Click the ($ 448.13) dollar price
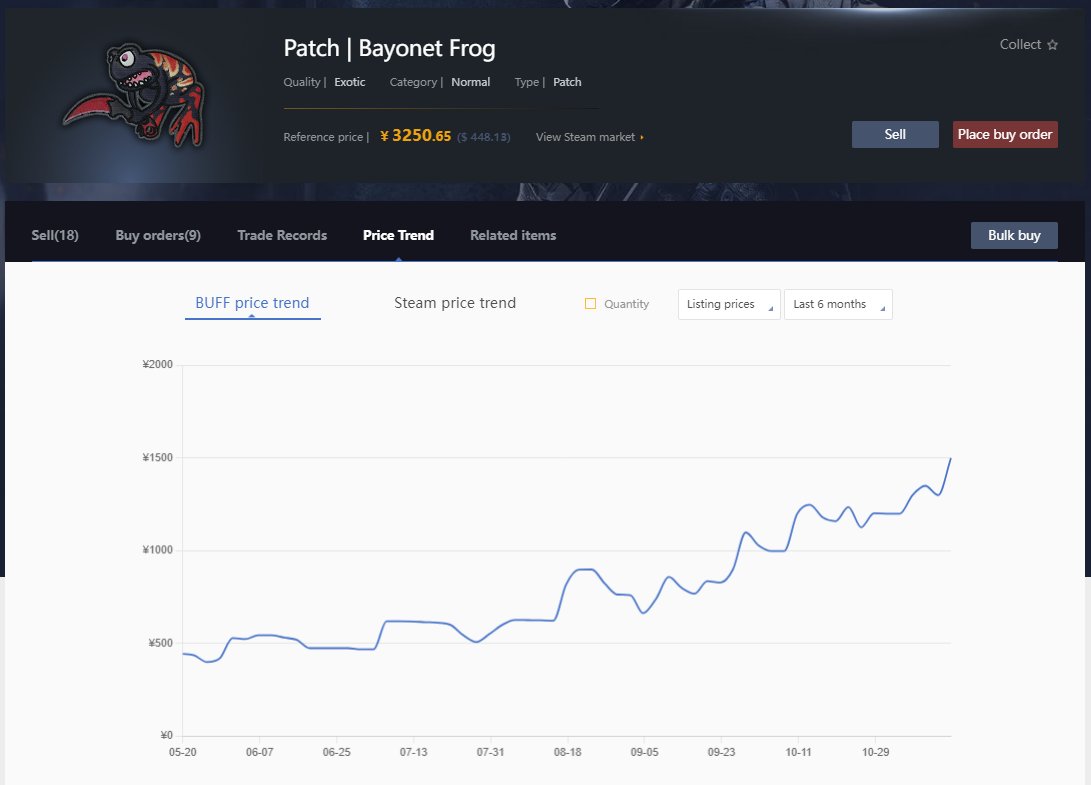Viewport: 1091px width, 785px height. pyautogui.click(x=484, y=137)
